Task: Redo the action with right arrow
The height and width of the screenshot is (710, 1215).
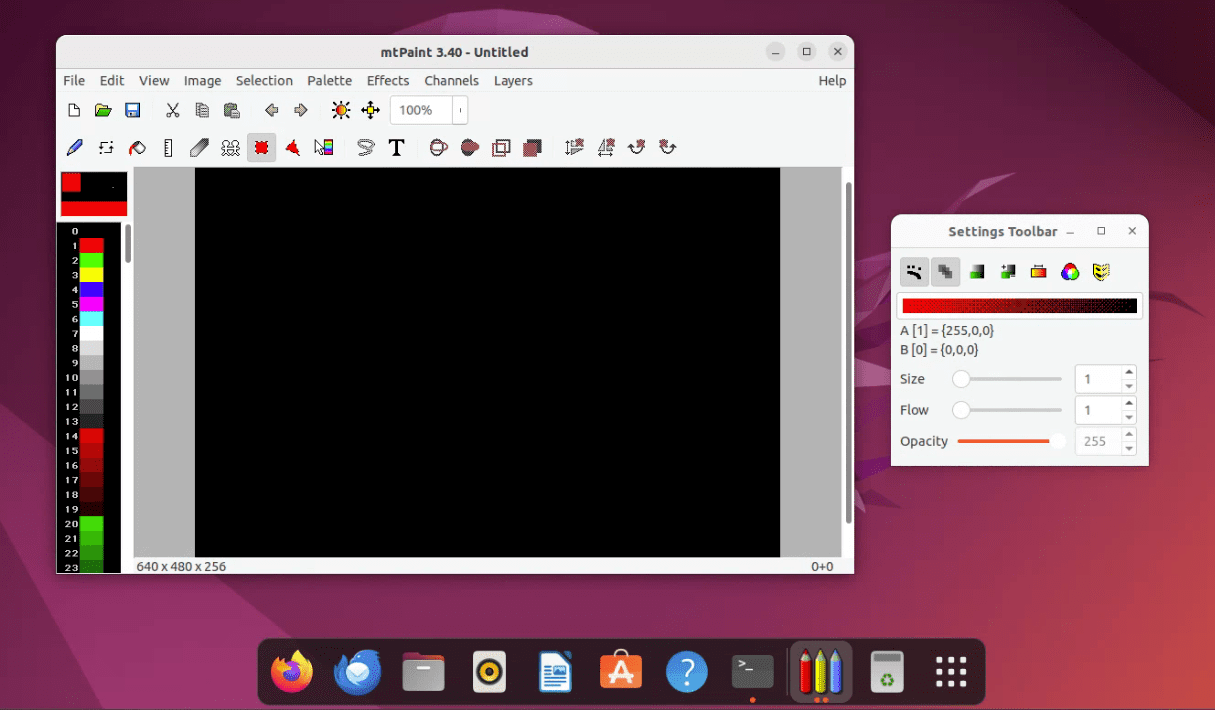Action: tap(300, 110)
